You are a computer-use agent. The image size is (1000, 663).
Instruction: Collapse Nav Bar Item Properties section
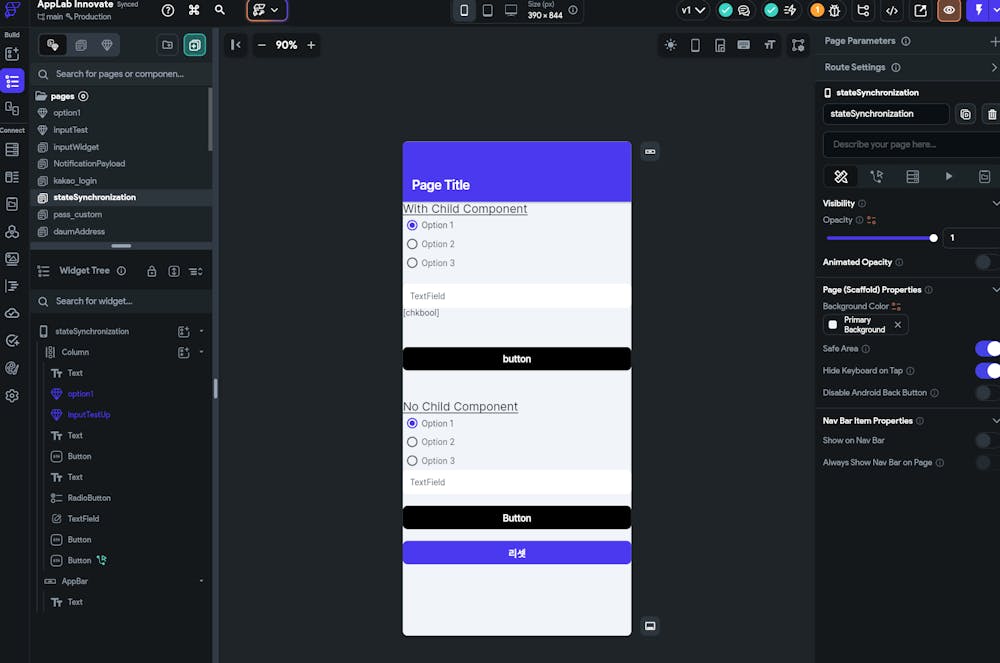pyautogui.click(x=995, y=421)
